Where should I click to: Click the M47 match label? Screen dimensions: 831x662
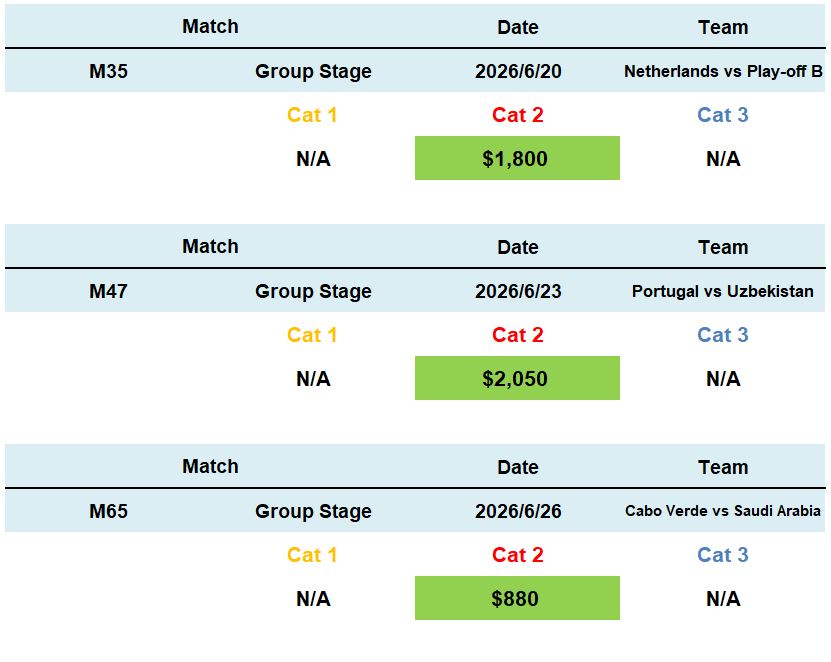(108, 291)
